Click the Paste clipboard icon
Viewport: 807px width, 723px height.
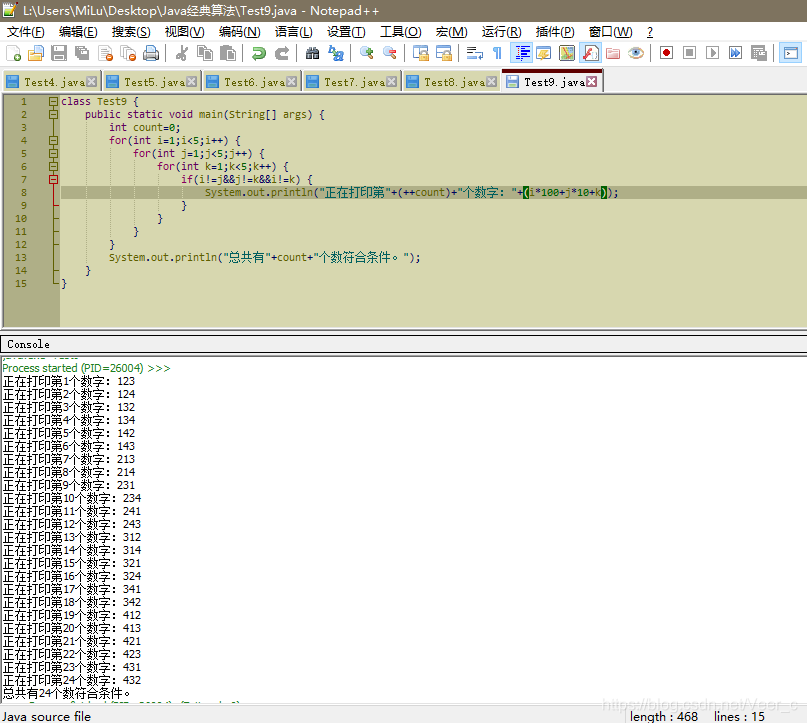click(x=227, y=53)
